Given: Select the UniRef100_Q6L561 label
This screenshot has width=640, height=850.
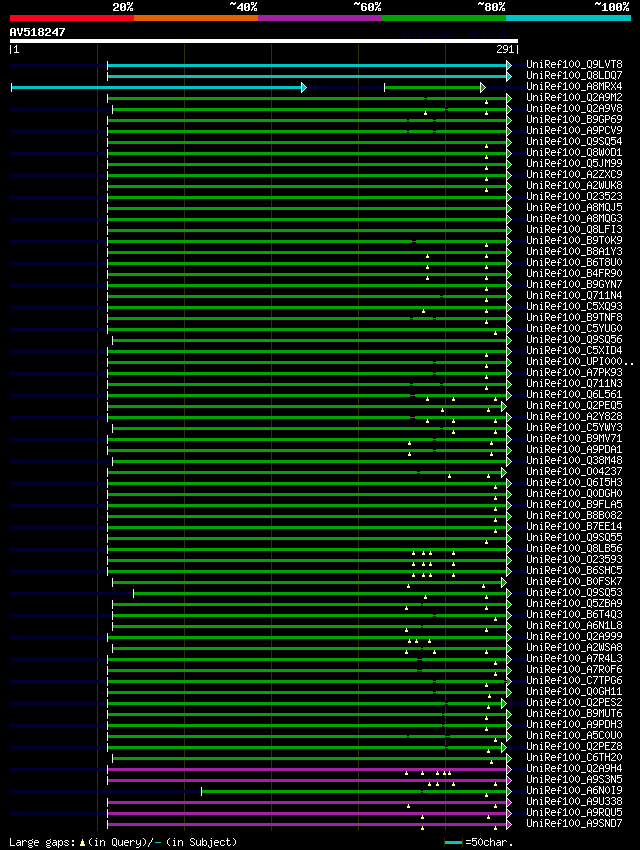Looking at the screenshot, I should click(x=574, y=395).
